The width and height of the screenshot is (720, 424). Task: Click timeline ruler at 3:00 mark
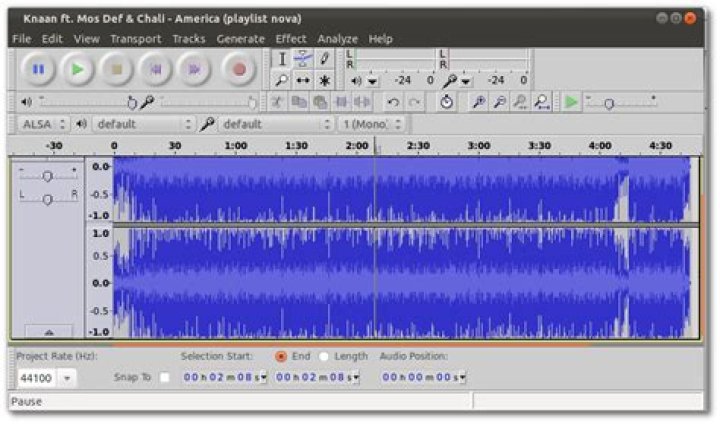coord(478,146)
